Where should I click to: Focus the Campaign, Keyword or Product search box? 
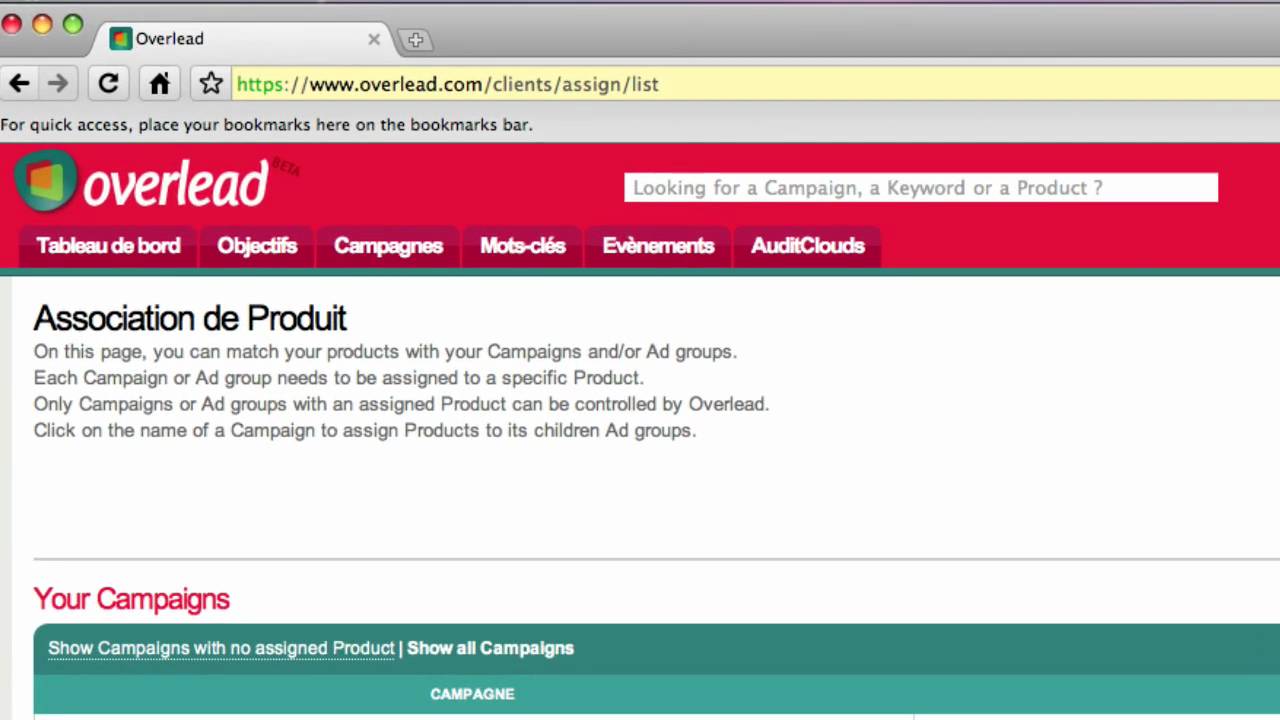point(920,188)
